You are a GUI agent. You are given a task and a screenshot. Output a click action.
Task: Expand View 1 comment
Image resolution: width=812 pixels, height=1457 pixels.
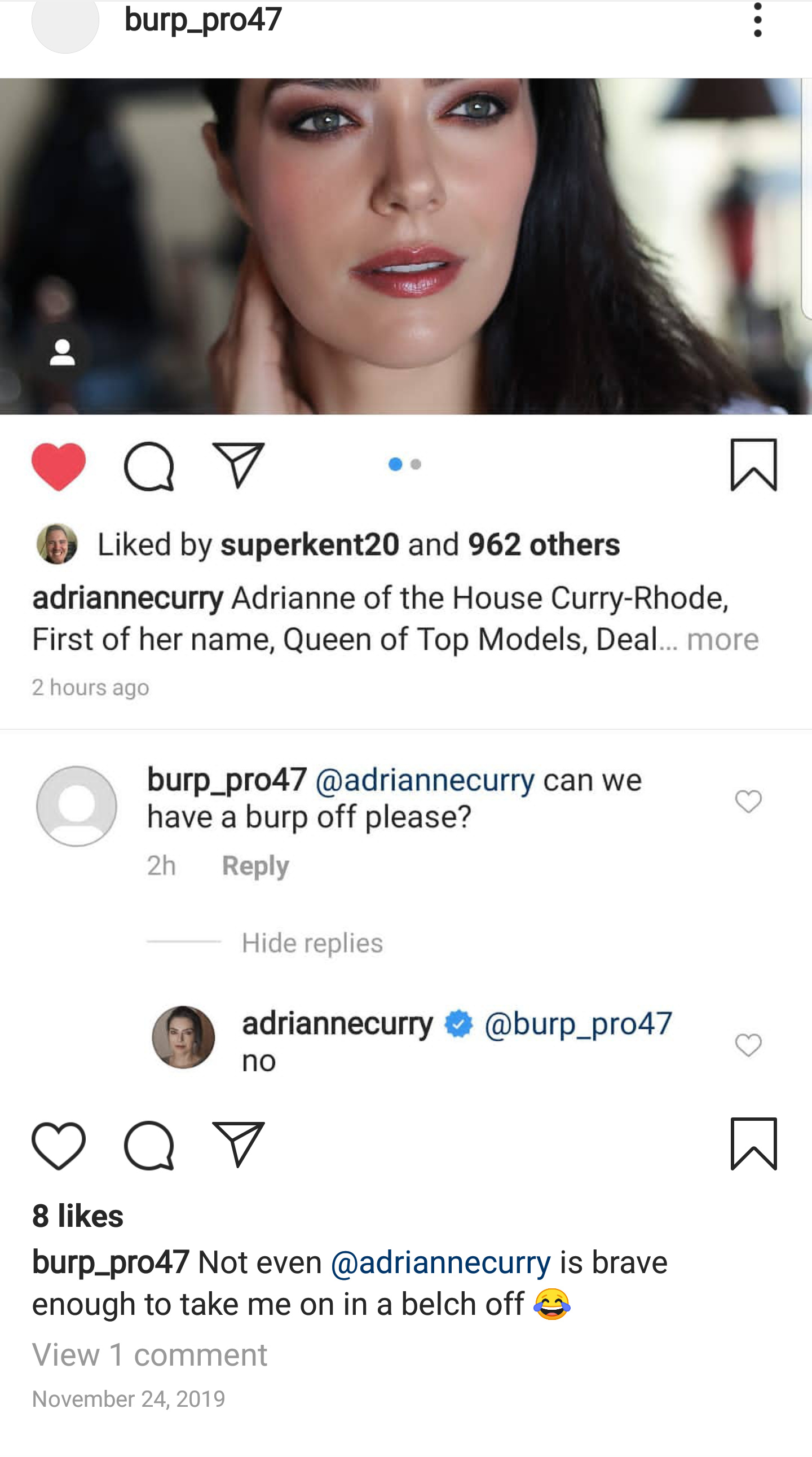150,1355
